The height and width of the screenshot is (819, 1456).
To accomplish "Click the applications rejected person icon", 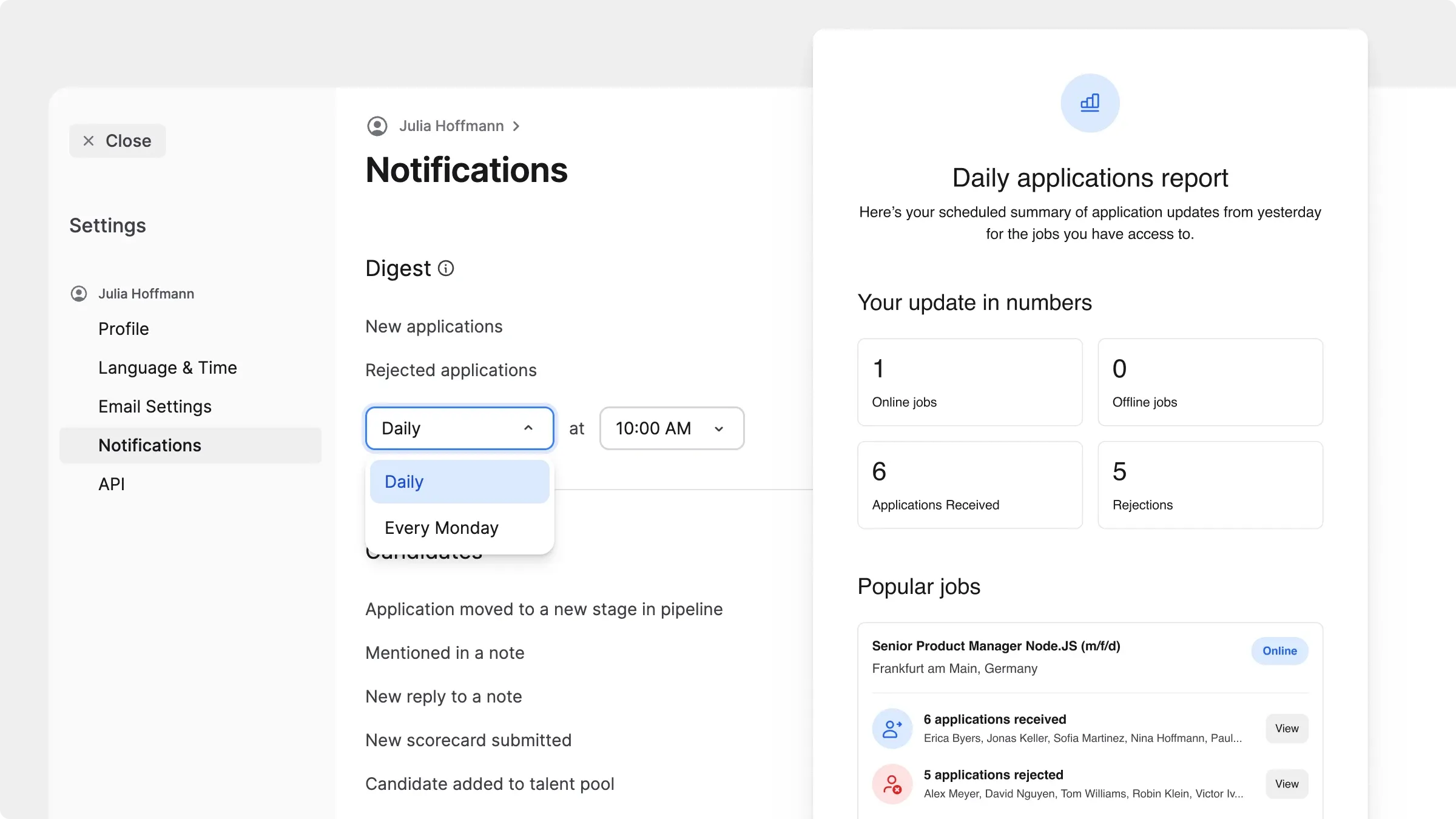I will point(892,784).
